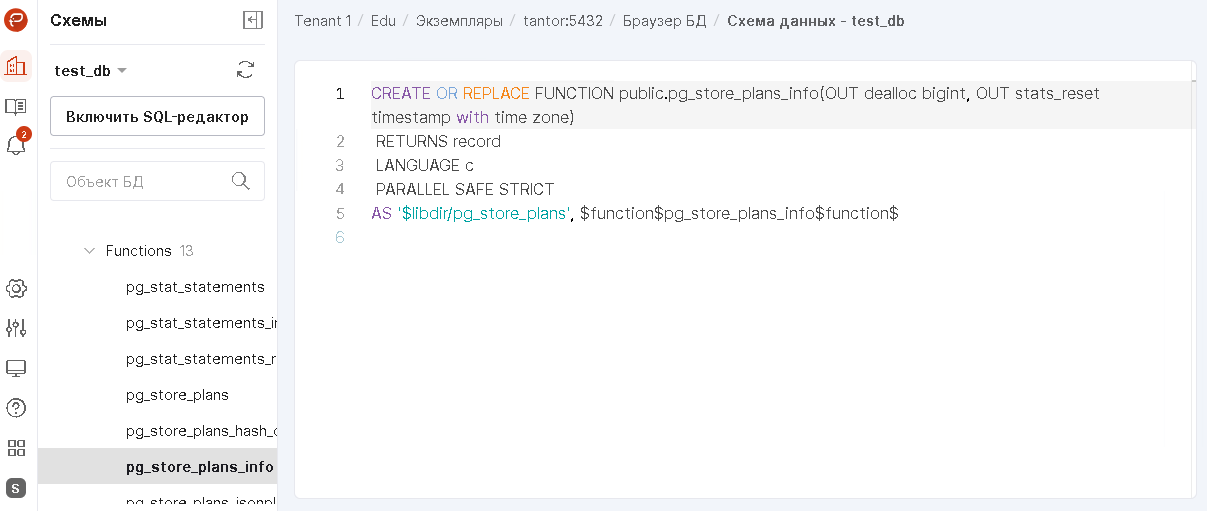Click the sliders configuration icon

coord(16,328)
